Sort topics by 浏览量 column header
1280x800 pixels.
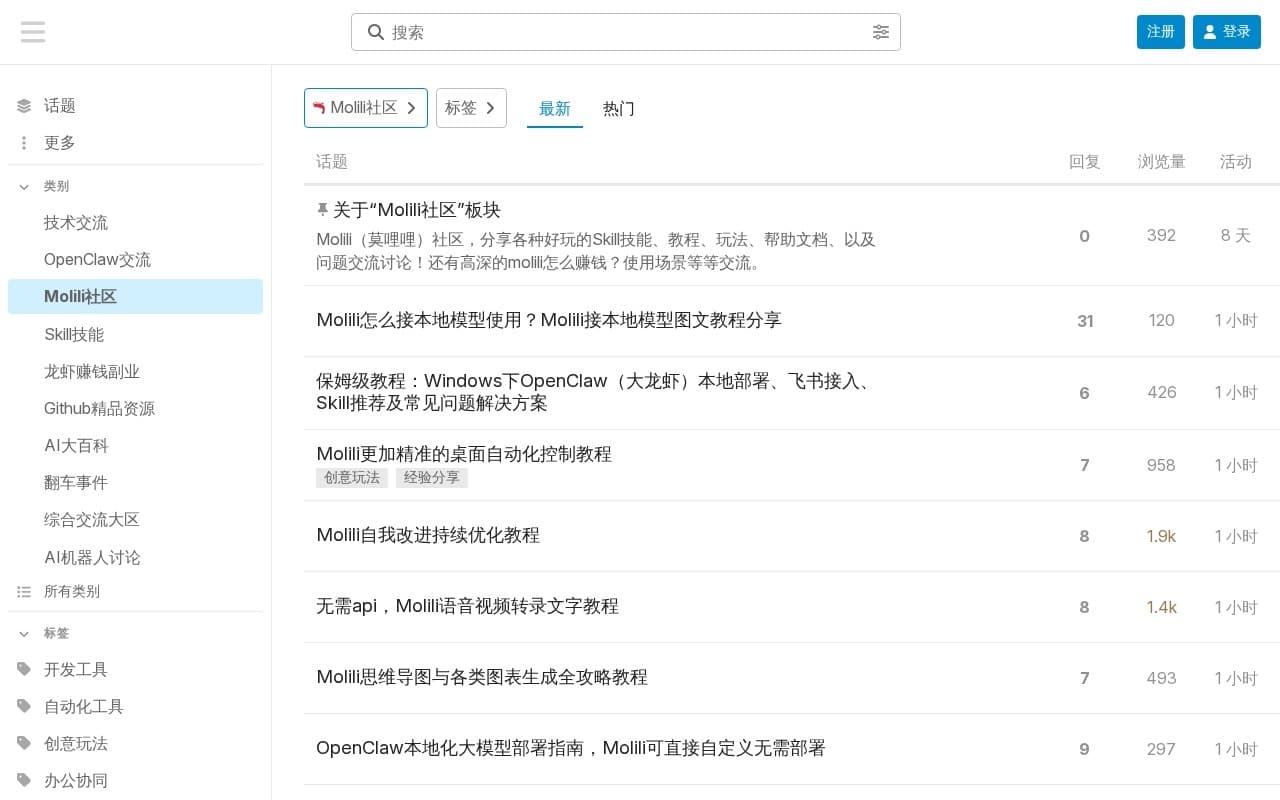1161,162
